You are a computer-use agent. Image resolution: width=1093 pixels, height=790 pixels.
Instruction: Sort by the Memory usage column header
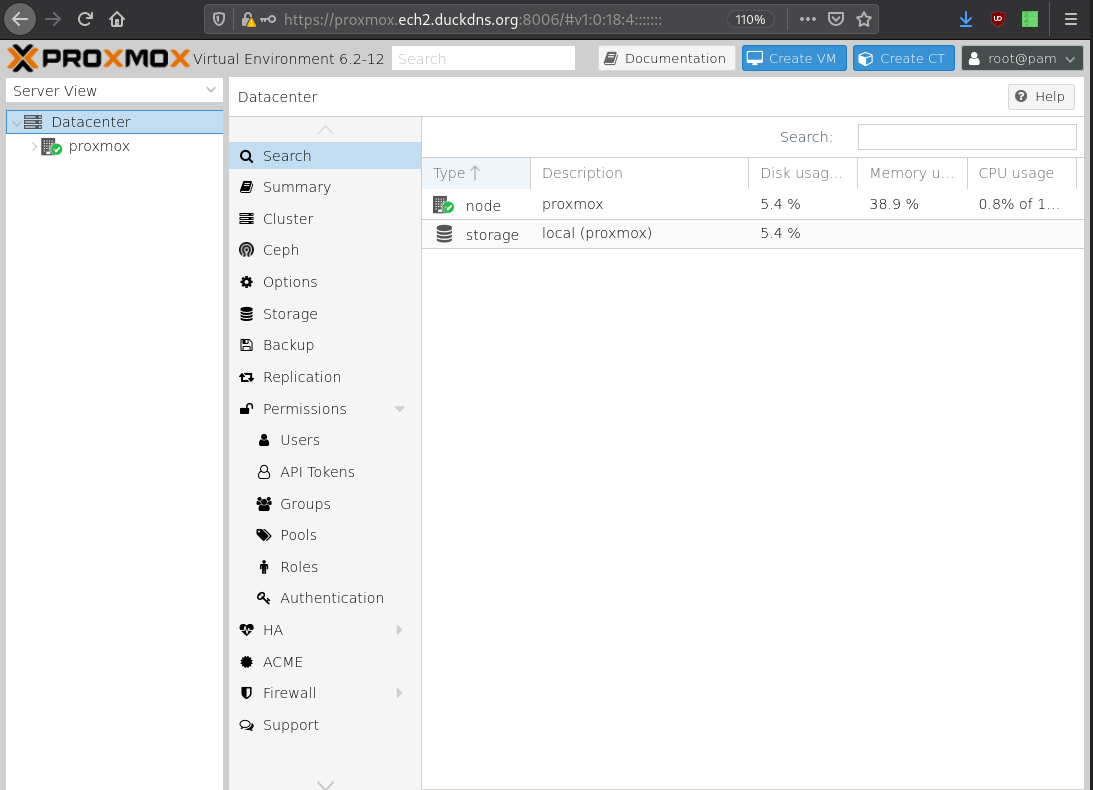click(x=912, y=173)
